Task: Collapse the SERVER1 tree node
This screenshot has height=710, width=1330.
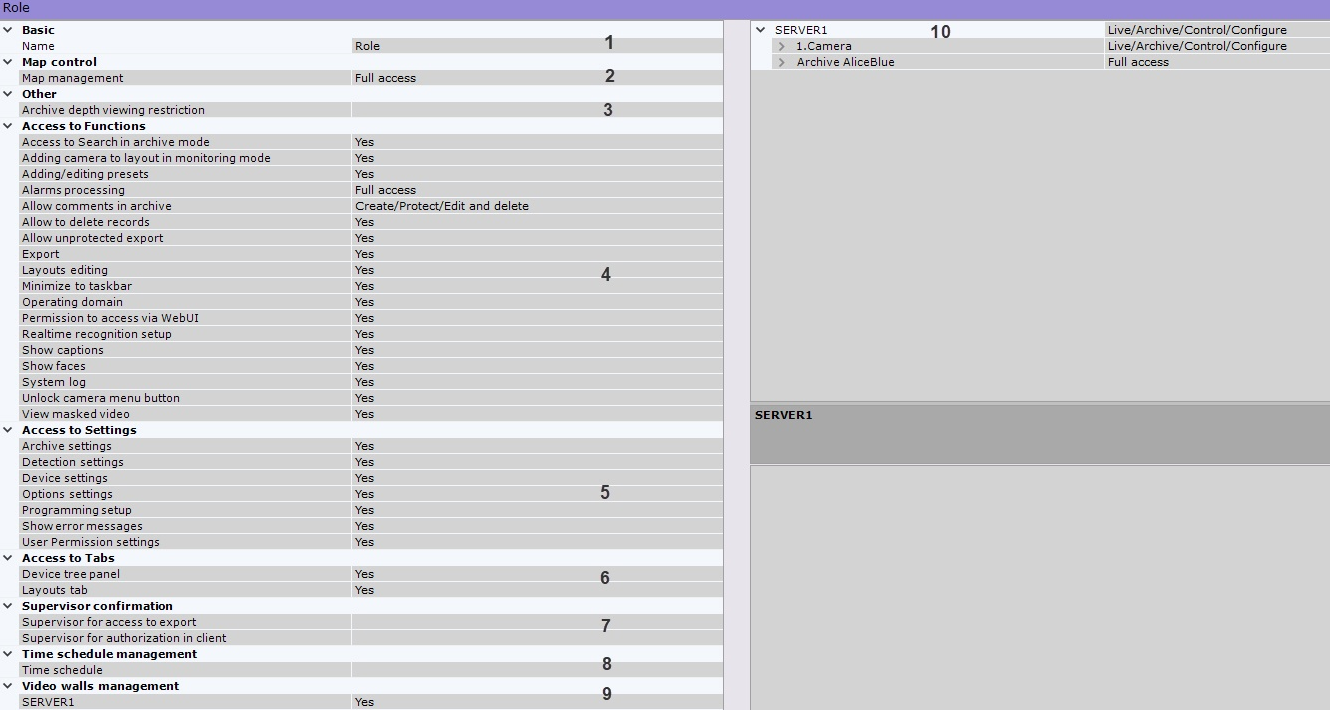Action: click(x=761, y=30)
